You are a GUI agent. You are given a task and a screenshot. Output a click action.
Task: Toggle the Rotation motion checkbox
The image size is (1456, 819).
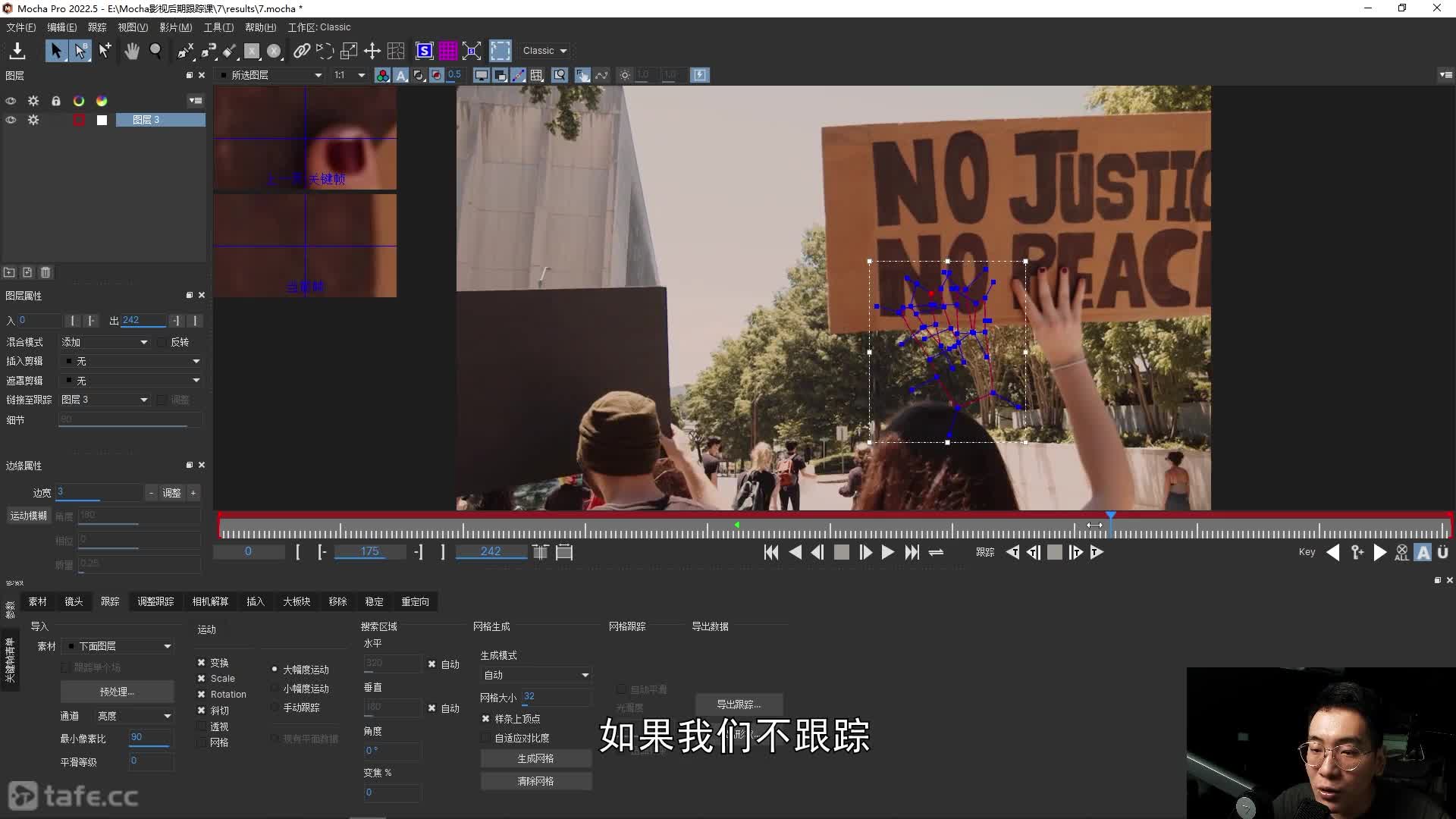coord(202,695)
